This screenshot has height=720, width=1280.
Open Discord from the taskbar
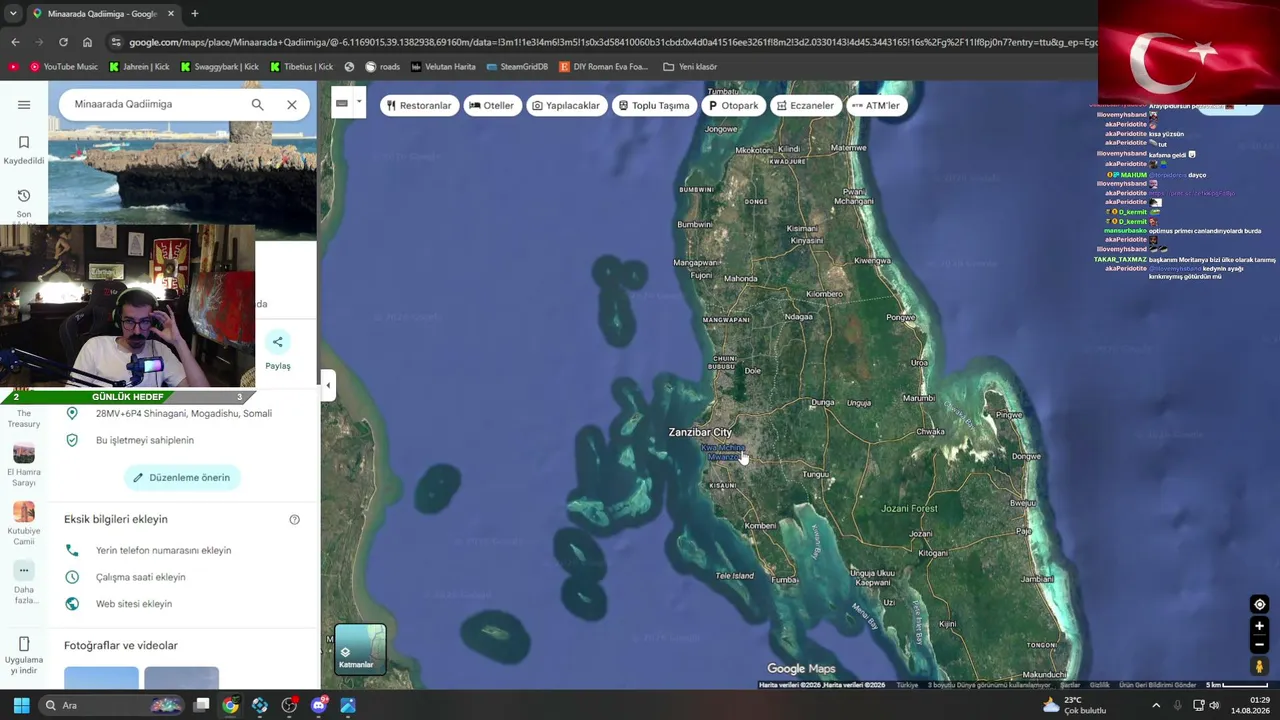pos(319,705)
